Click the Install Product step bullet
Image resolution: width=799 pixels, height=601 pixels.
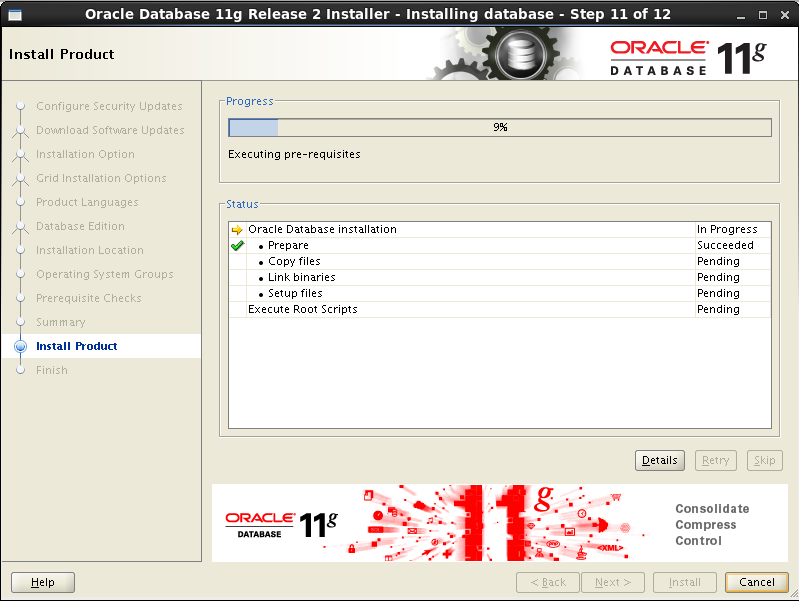pos(20,346)
